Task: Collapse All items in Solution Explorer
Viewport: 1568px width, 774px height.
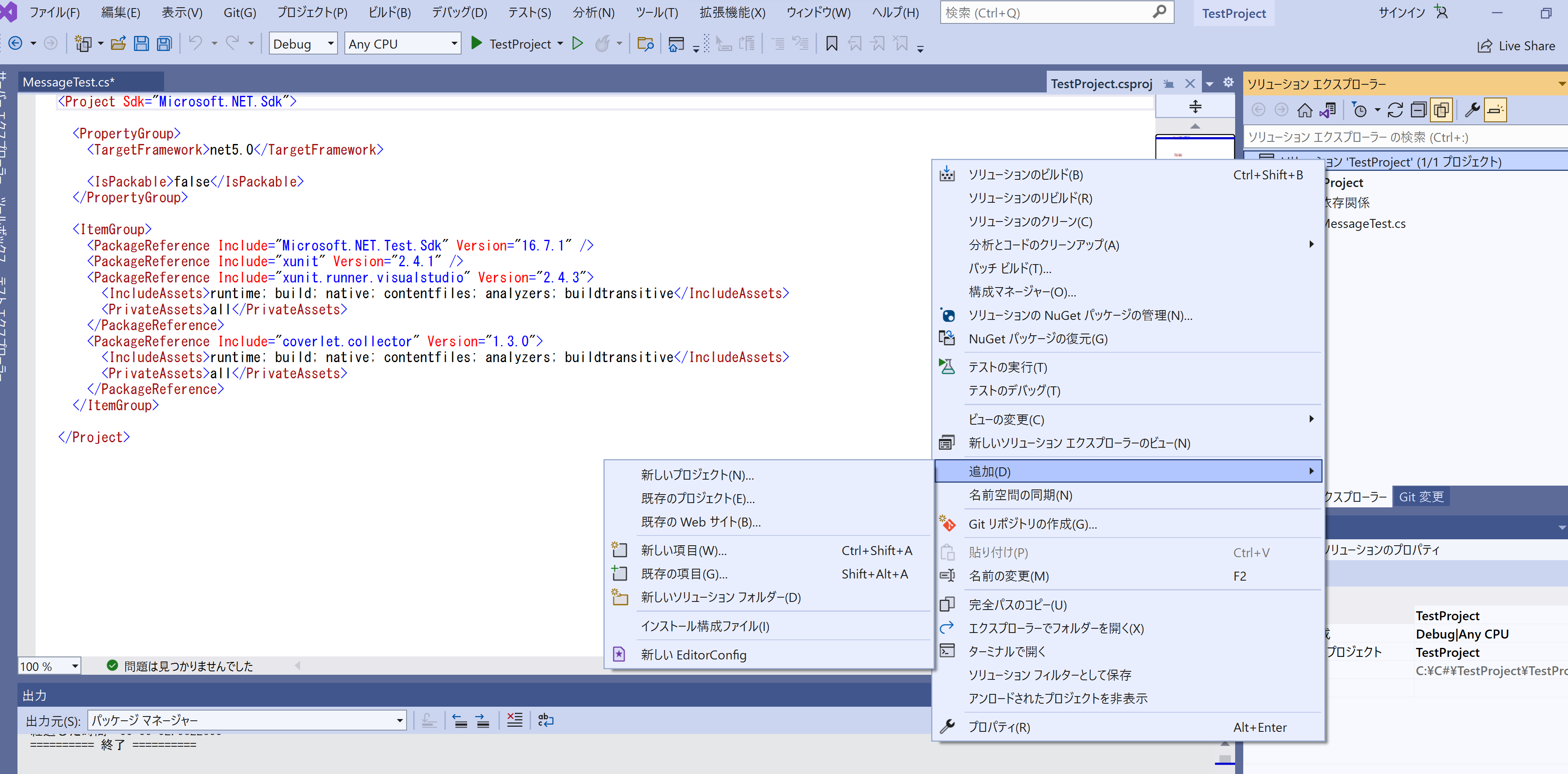Action: point(1418,109)
